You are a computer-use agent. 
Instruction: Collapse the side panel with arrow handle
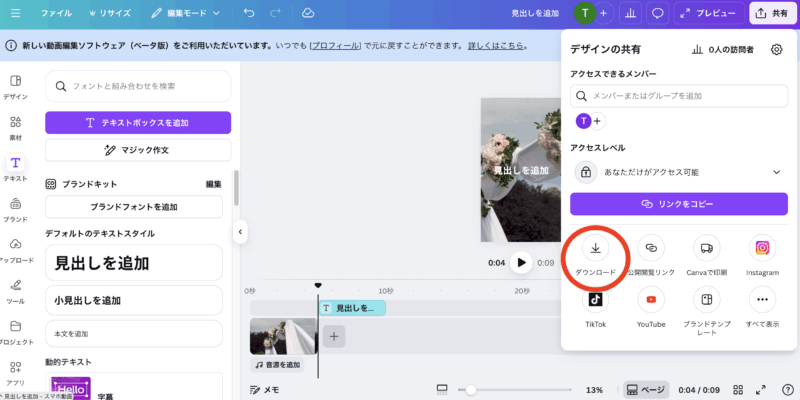(x=240, y=232)
